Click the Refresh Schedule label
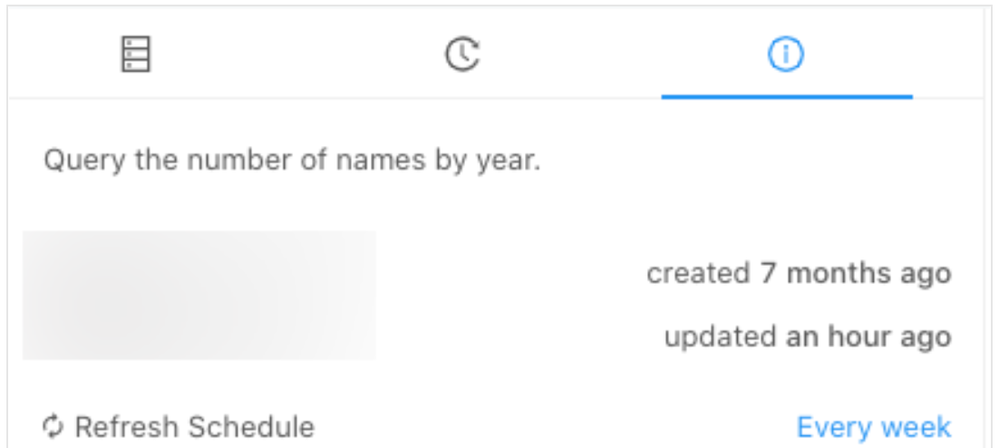 point(194,427)
